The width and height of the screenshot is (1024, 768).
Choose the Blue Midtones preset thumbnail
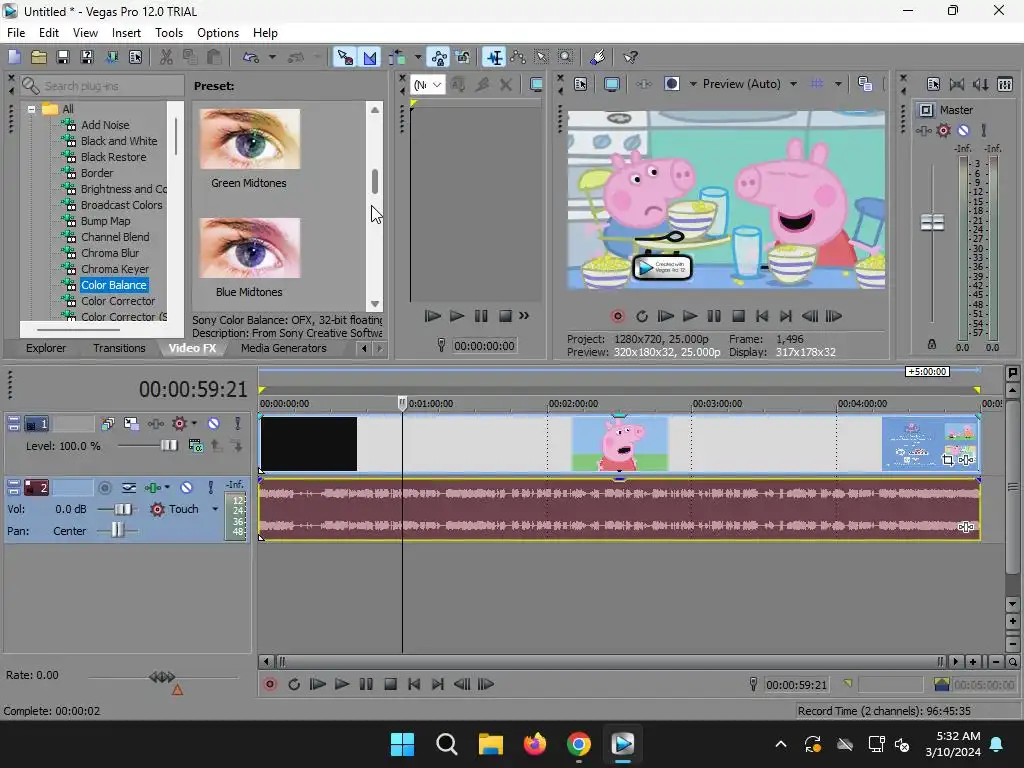pos(249,248)
